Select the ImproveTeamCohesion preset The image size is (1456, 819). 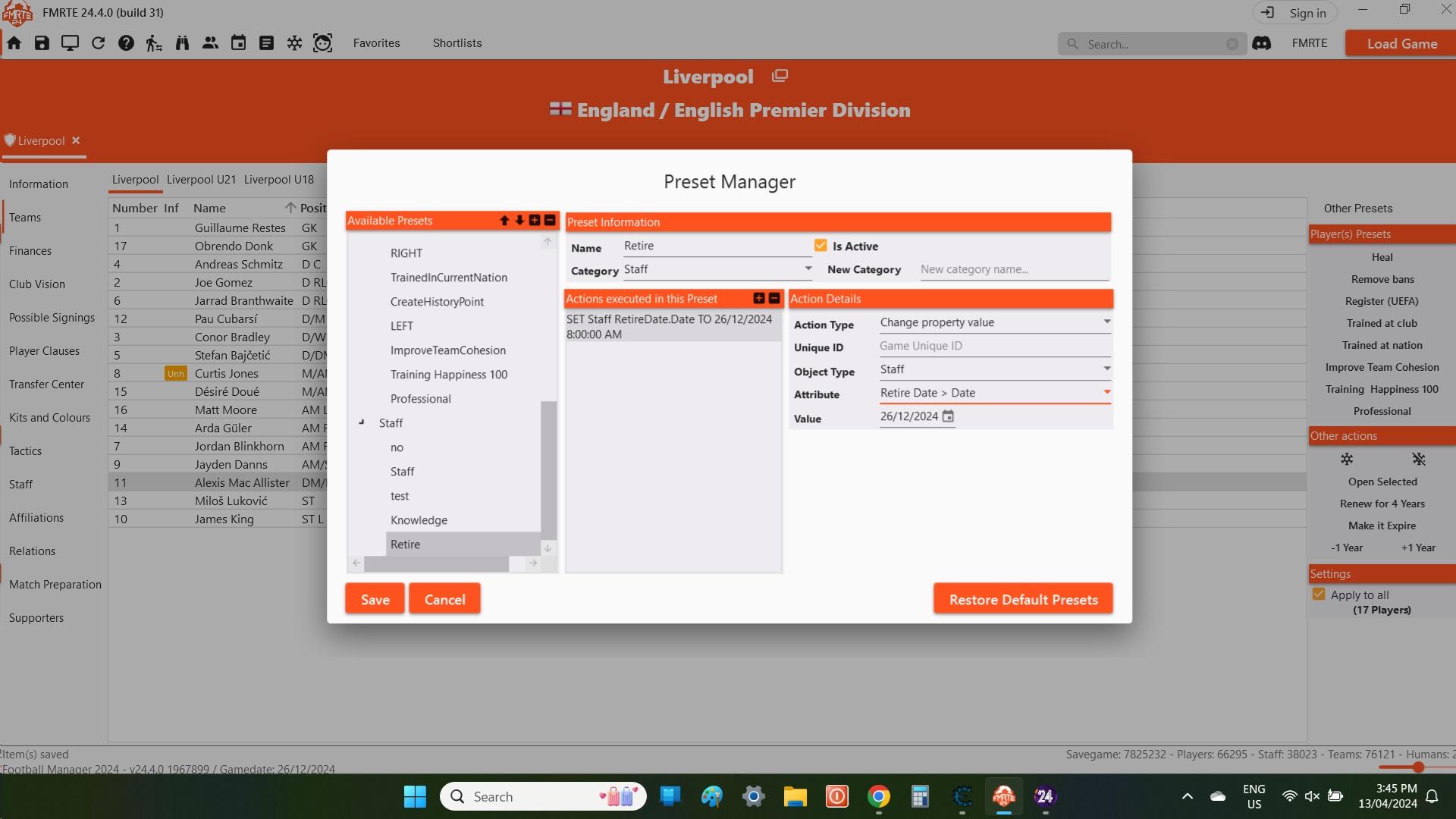[x=447, y=350]
